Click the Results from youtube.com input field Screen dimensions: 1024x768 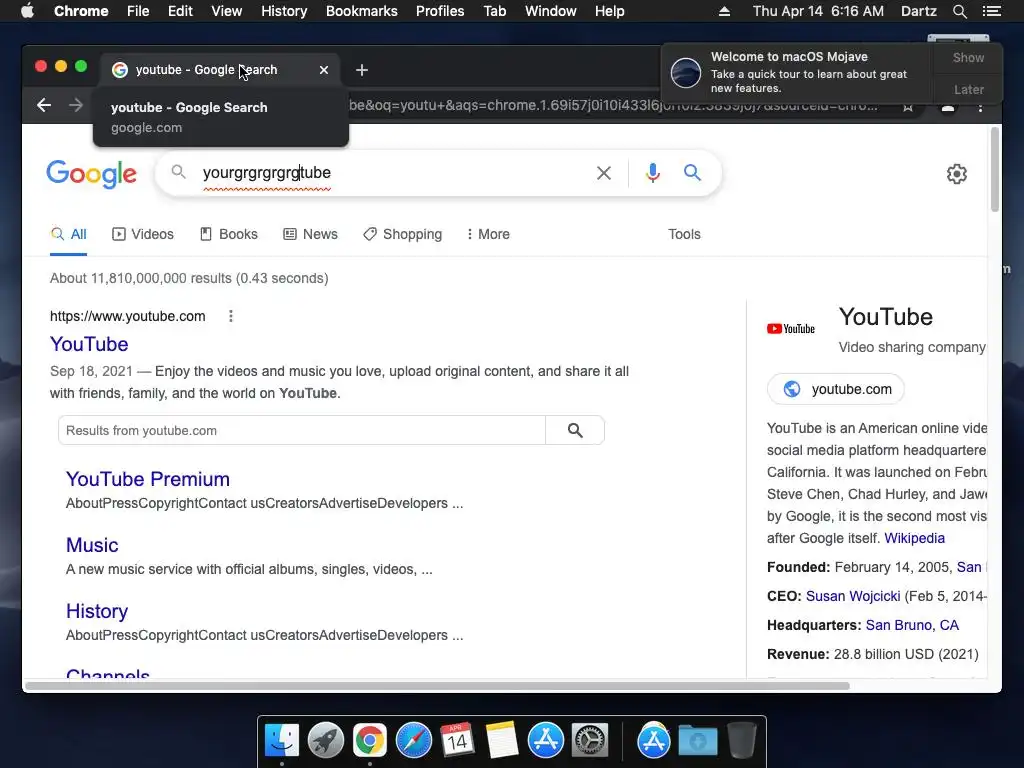(x=302, y=430)
